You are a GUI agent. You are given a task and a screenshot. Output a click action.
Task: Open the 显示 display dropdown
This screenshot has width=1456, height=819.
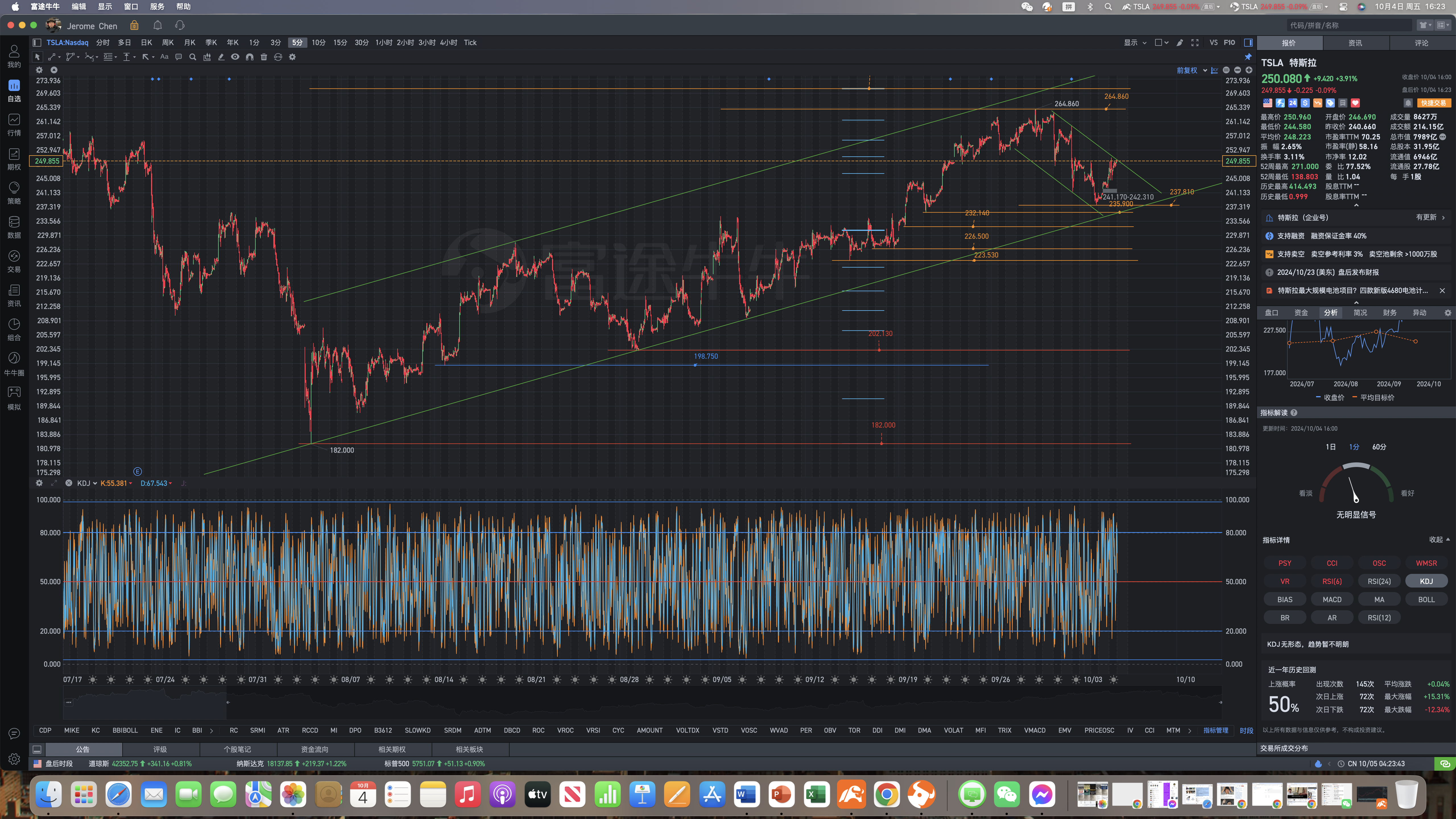(x=1135, y=42)
